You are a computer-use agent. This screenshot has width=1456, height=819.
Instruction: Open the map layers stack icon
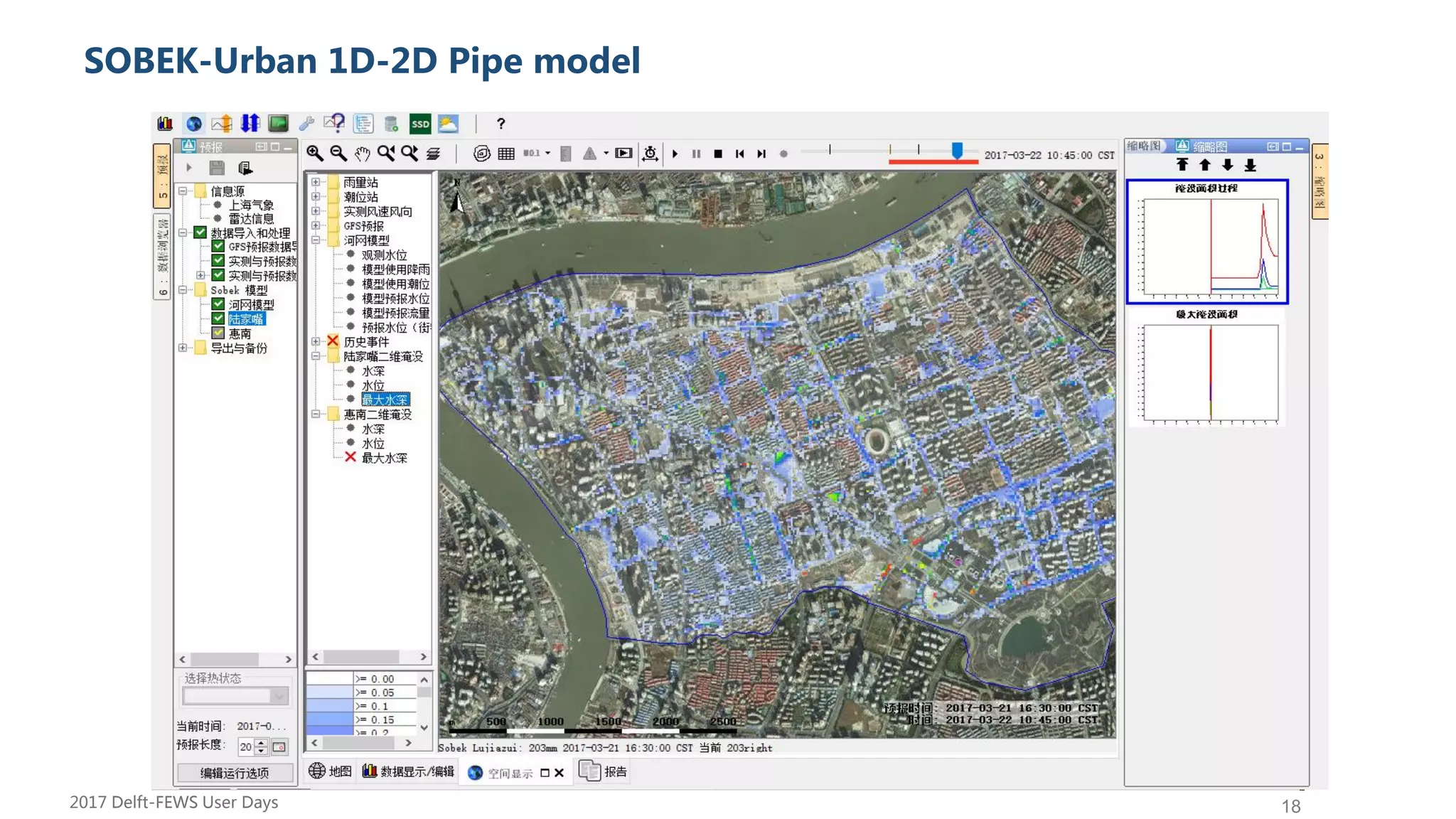coord(433,154)
